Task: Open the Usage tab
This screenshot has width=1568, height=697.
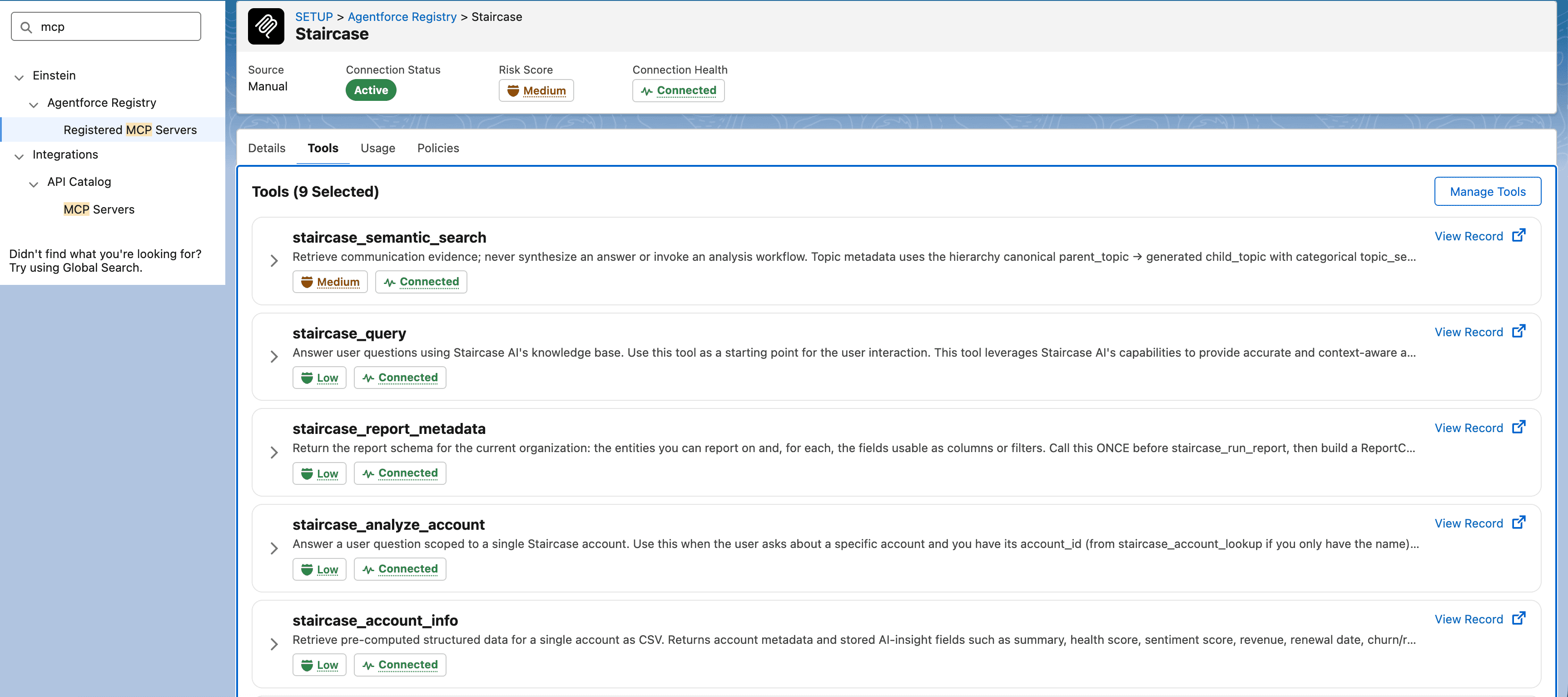Action: click(x=378, y=148)
